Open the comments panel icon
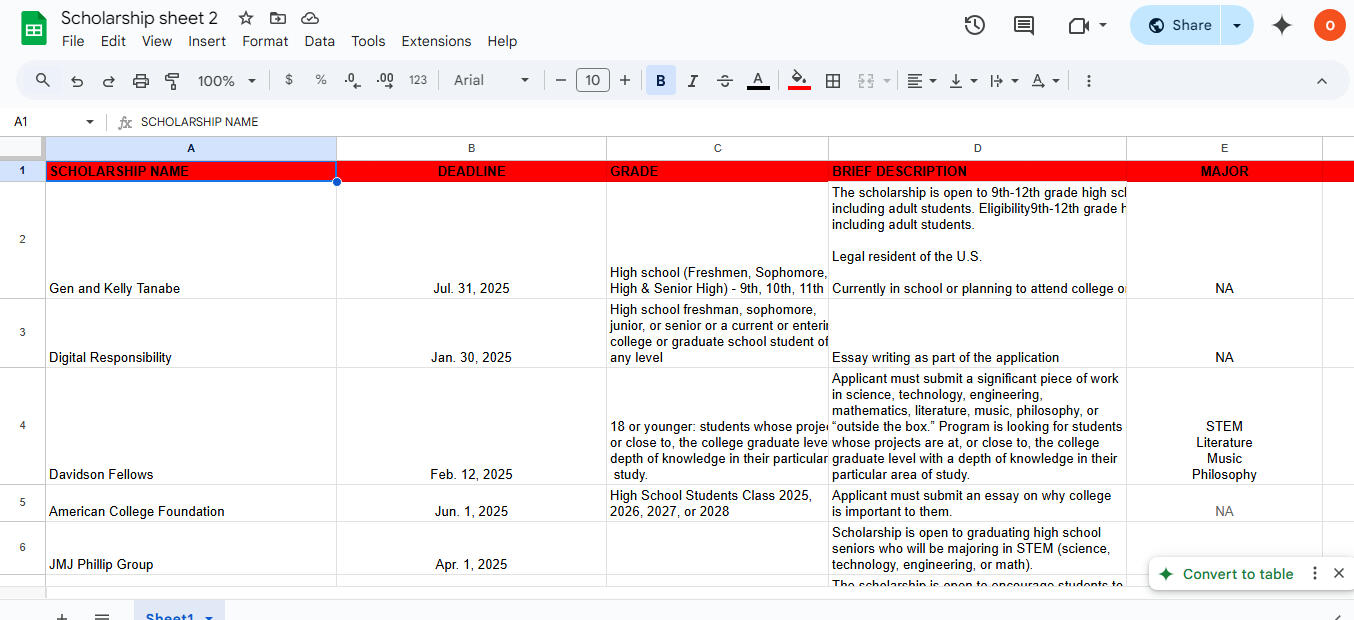1354x620 pixels. (1024, 25)
